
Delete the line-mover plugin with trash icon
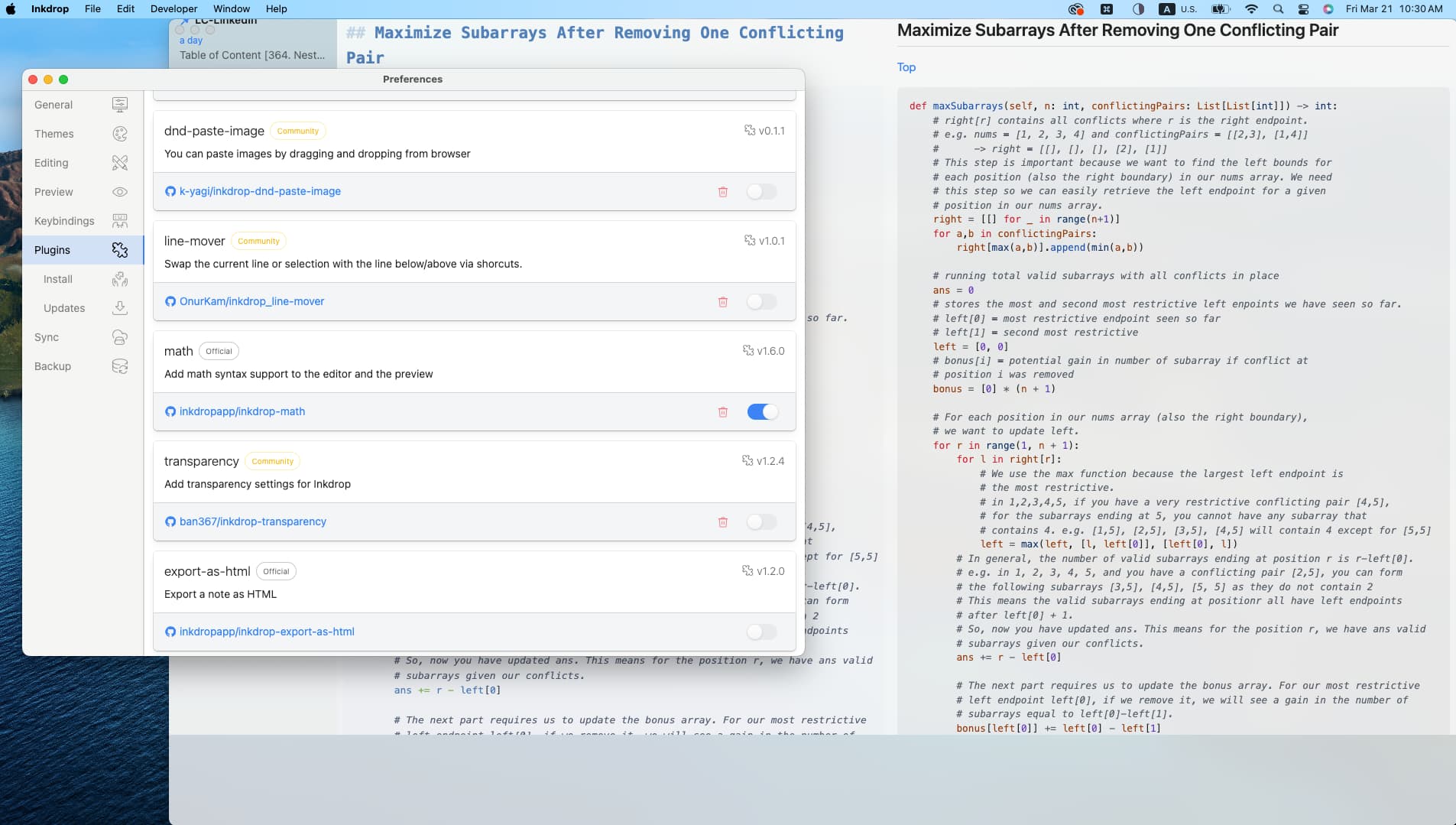pyautogui.click(x=723, y=302)
